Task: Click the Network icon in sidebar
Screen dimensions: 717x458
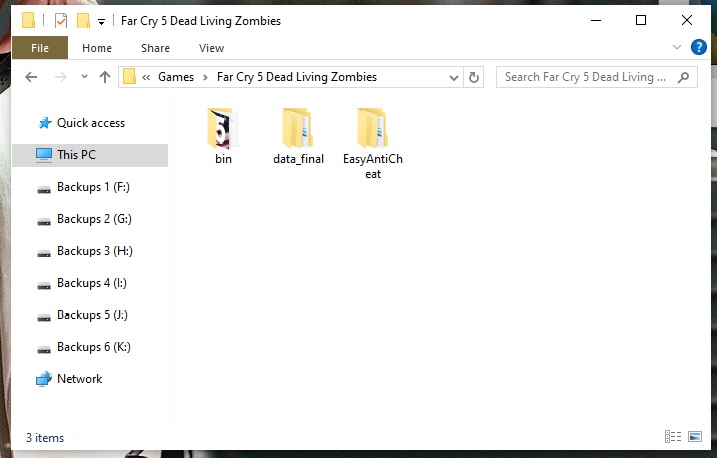Action: pos(44,379)
